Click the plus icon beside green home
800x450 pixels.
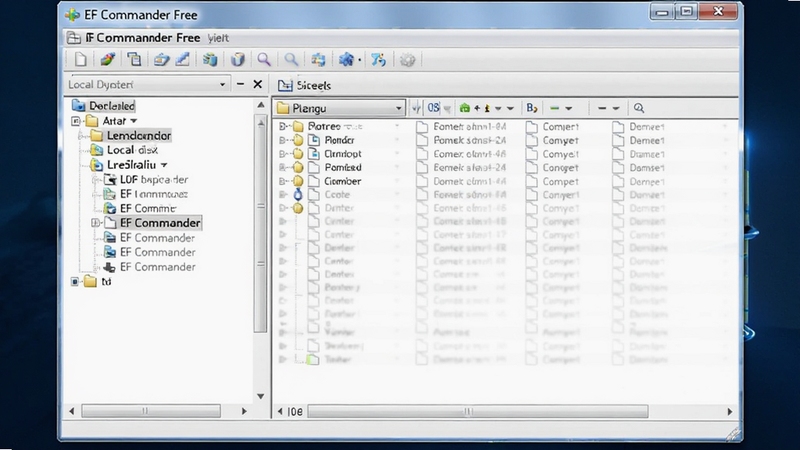coord(477,108)
